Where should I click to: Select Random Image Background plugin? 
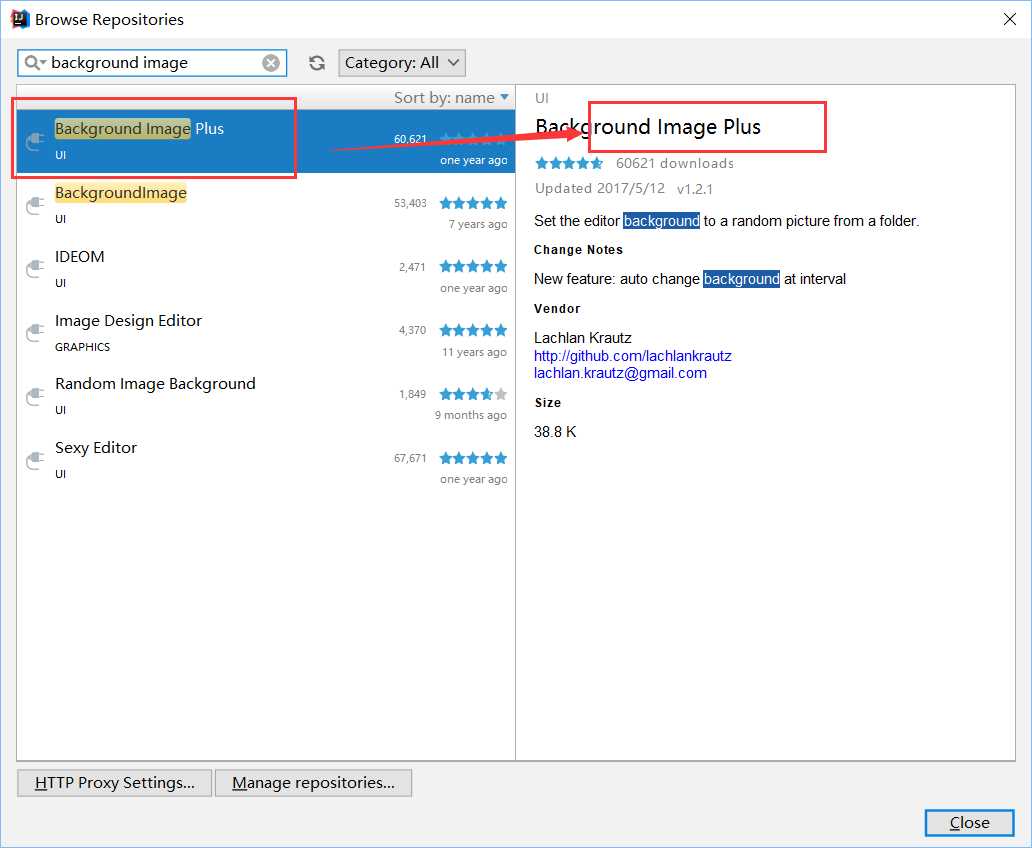tap(266, 396)
